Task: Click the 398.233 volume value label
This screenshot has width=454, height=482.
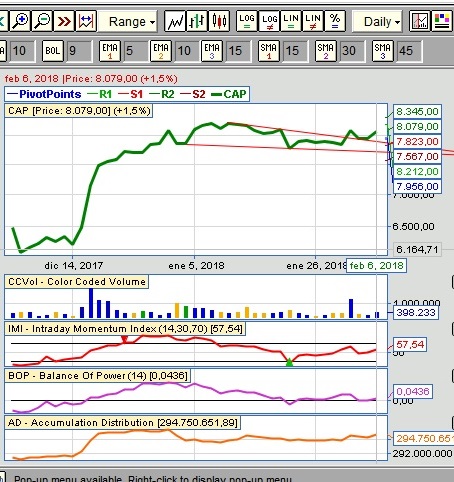Action: tap(416, 313)
